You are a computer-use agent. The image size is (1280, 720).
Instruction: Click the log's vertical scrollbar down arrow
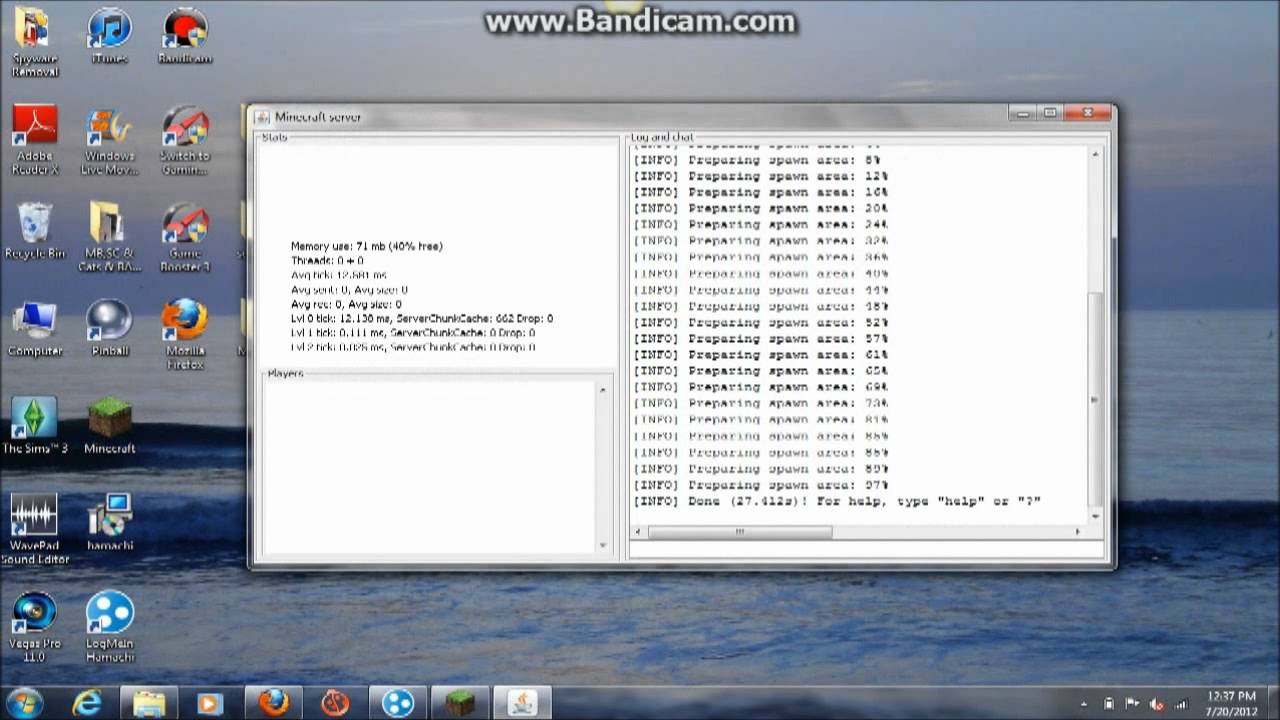pyautogui.click(x=1096, y=517)
